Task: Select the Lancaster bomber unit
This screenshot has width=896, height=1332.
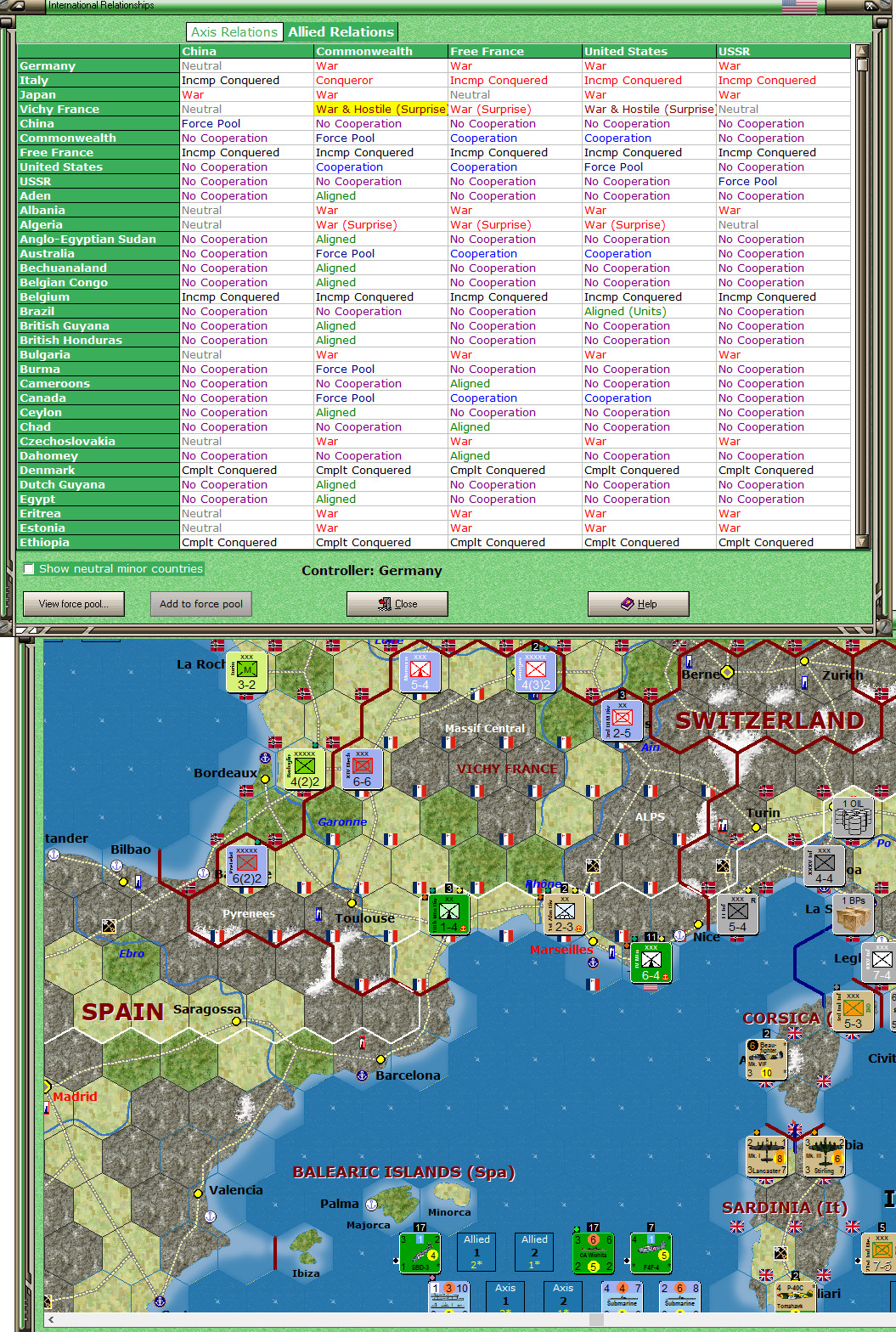Action: (x=766, y=1157)
